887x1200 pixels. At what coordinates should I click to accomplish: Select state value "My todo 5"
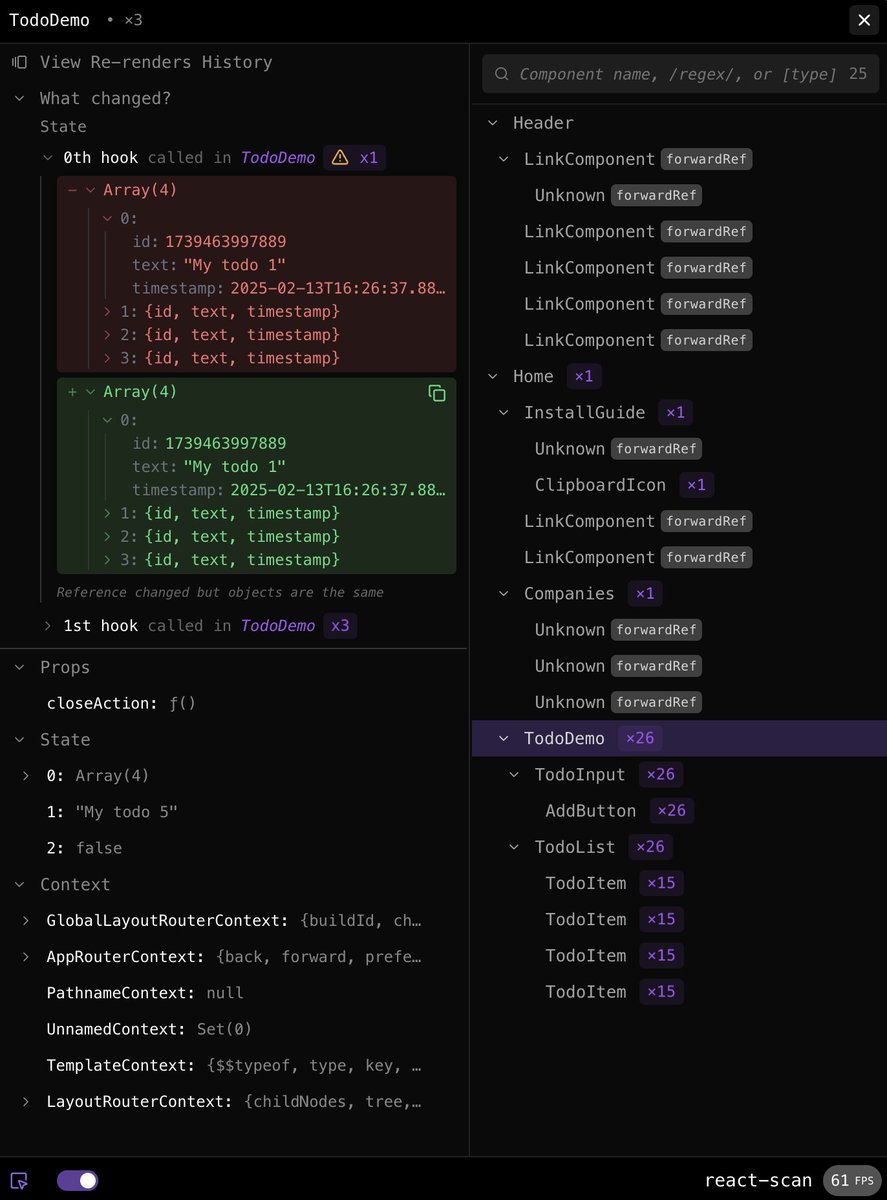(x=126, y=811)
